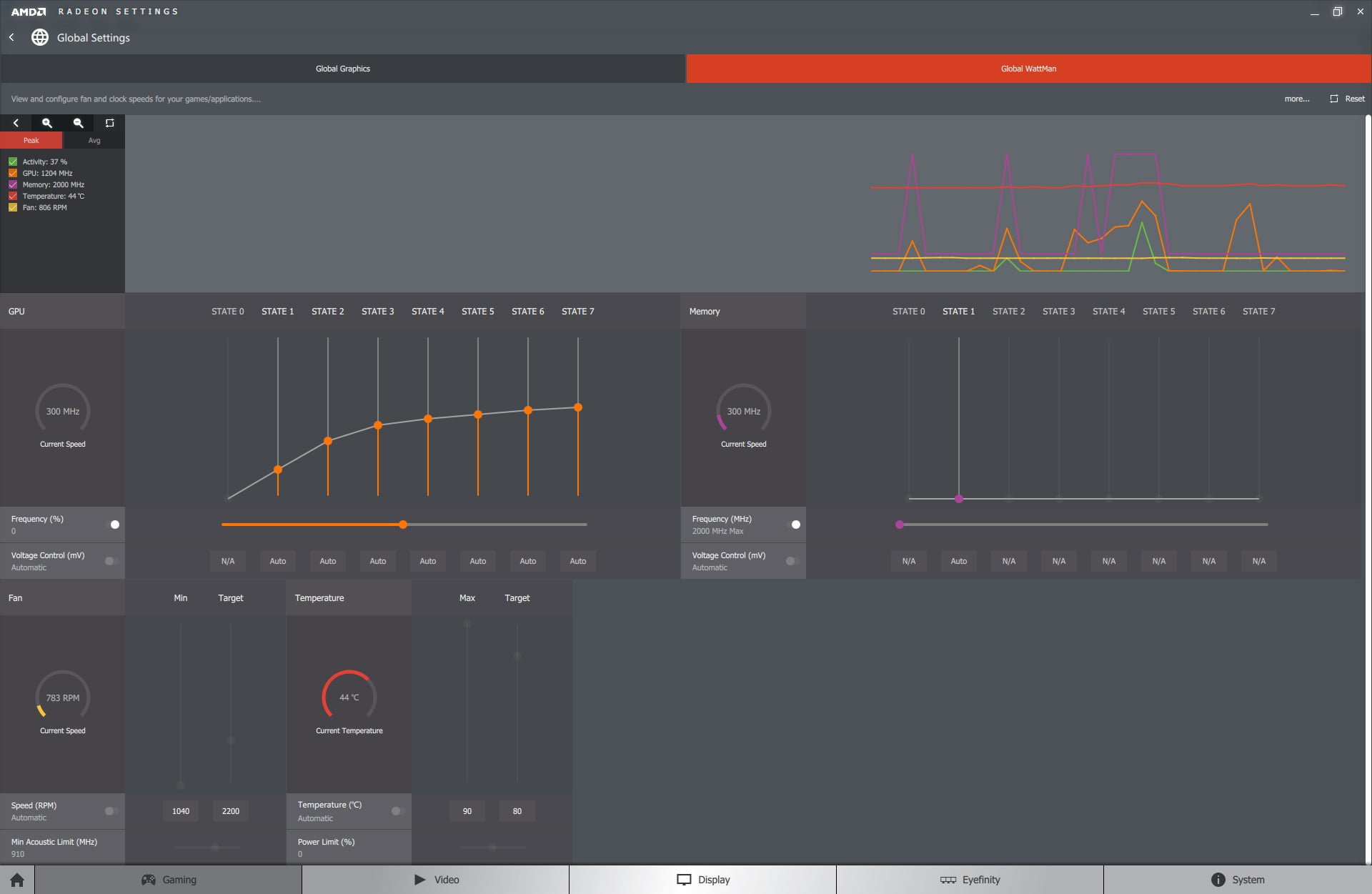The image size is (1372, 894).
Task: Toggle Temperature (°C) to manual
Action: 398,811
